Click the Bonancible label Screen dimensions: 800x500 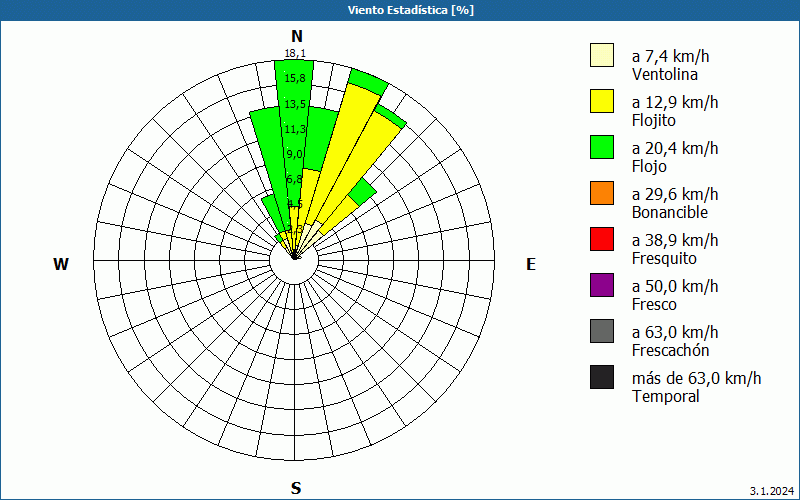tap(670, 212)
